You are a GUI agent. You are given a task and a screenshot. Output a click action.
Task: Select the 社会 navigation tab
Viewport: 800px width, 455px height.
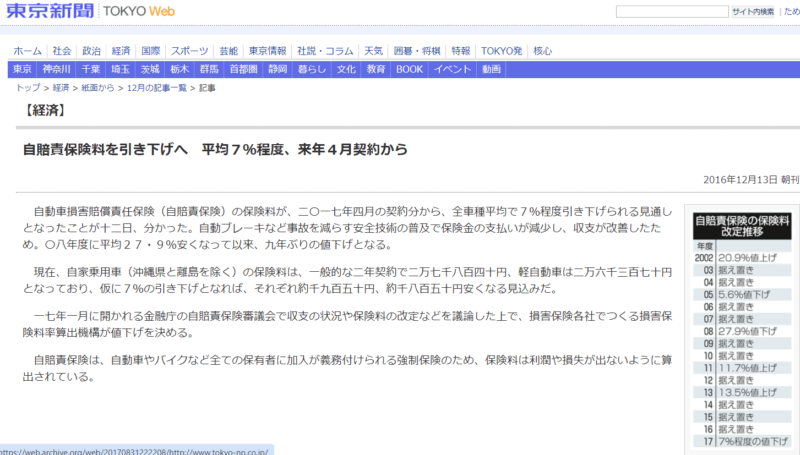click(x=62, y=51)
